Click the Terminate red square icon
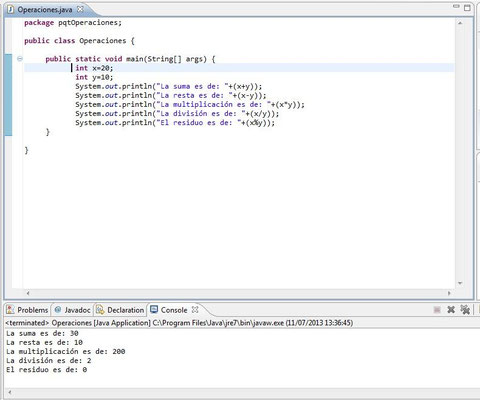The height and width of the screenshot is (400, 480). point(437,310)
